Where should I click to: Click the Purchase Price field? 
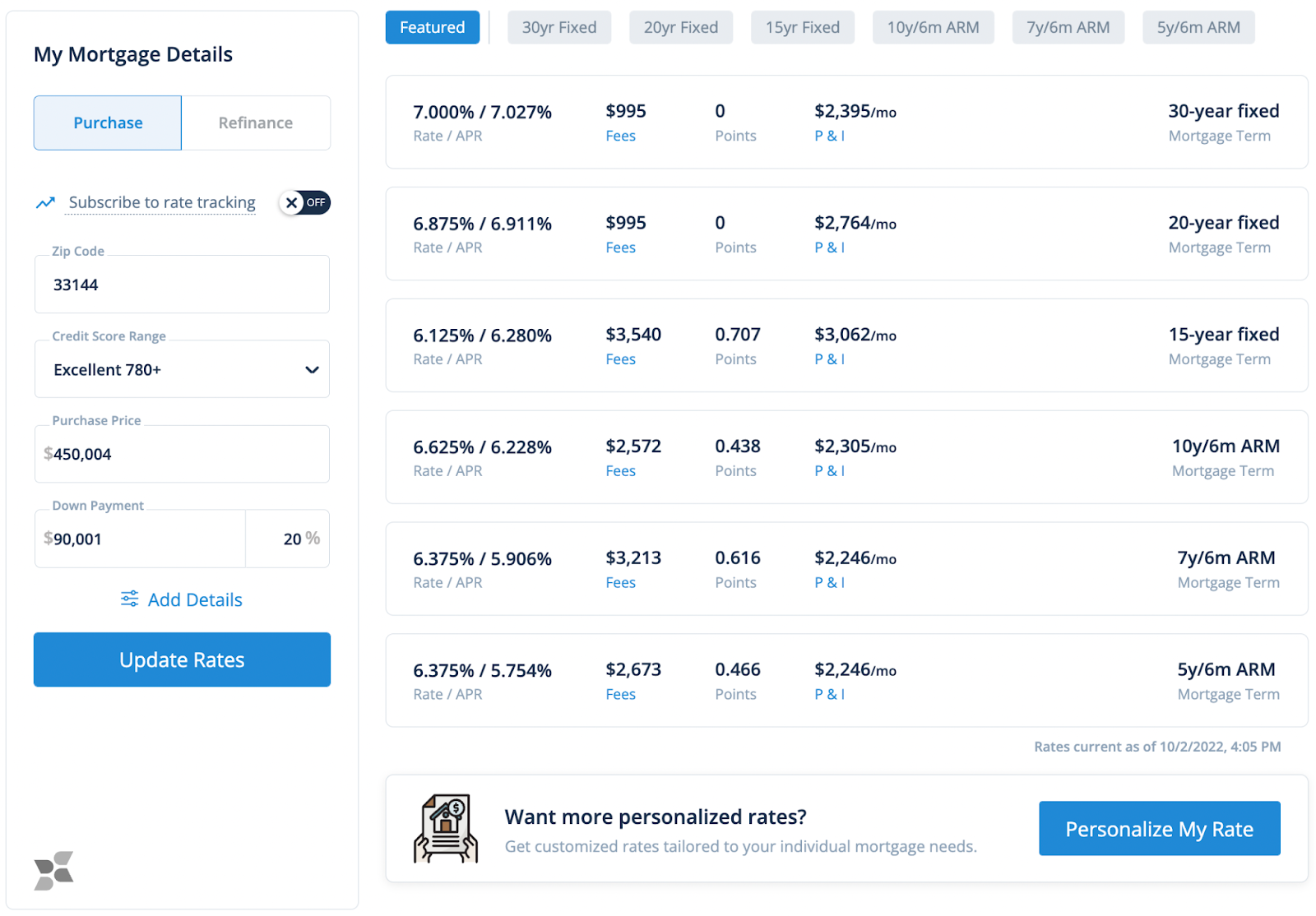click(182, 454)
